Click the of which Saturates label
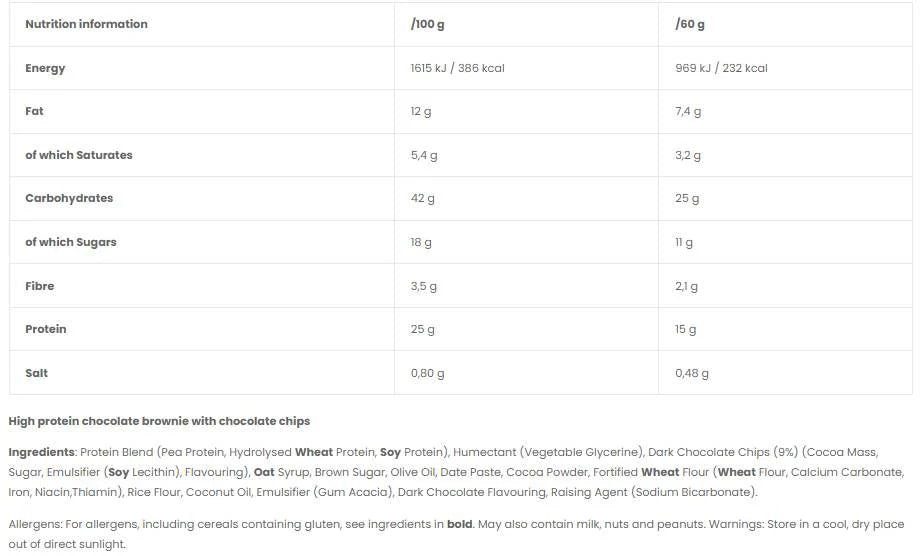 79,155
